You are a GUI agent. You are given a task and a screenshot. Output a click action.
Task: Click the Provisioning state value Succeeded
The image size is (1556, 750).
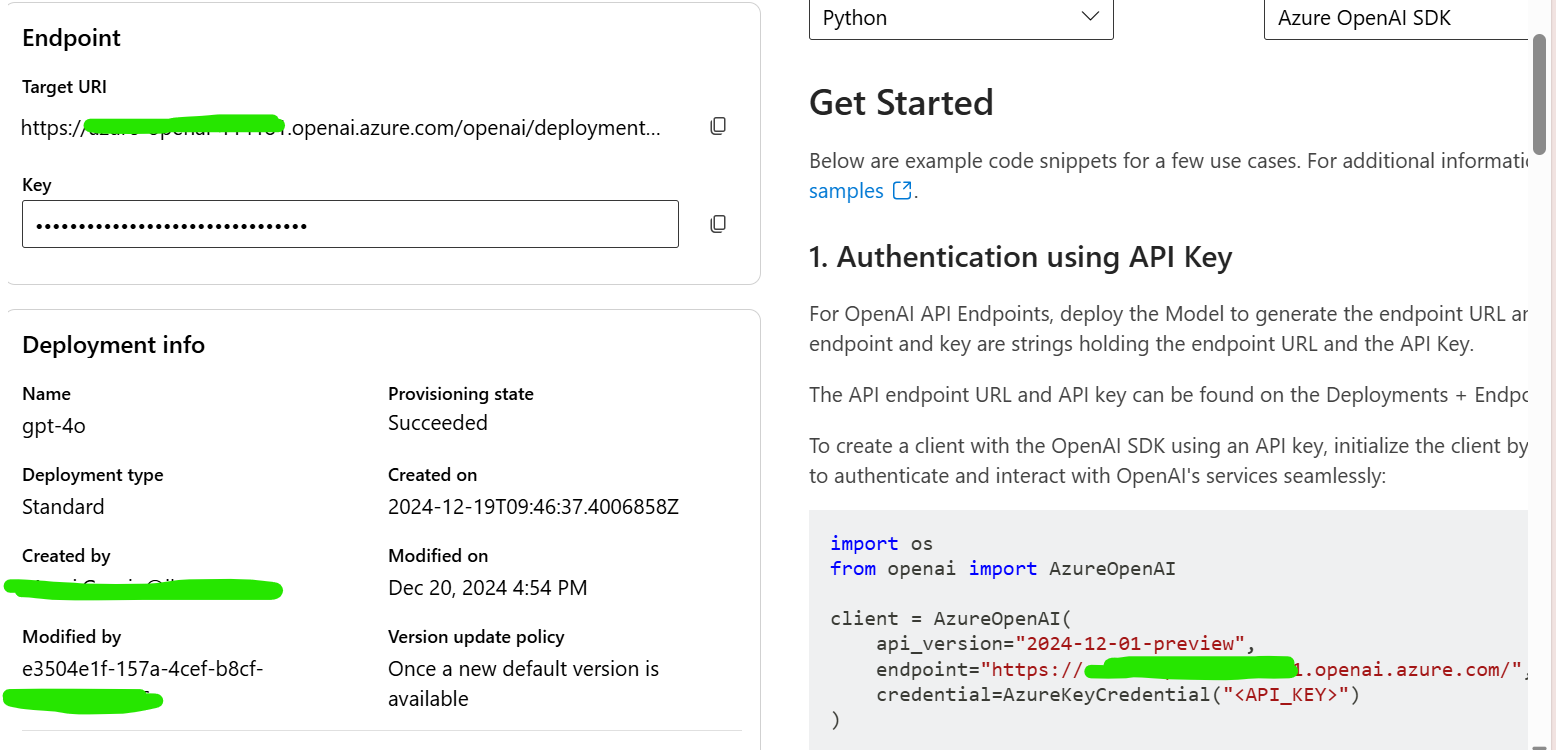click(438, 423)
